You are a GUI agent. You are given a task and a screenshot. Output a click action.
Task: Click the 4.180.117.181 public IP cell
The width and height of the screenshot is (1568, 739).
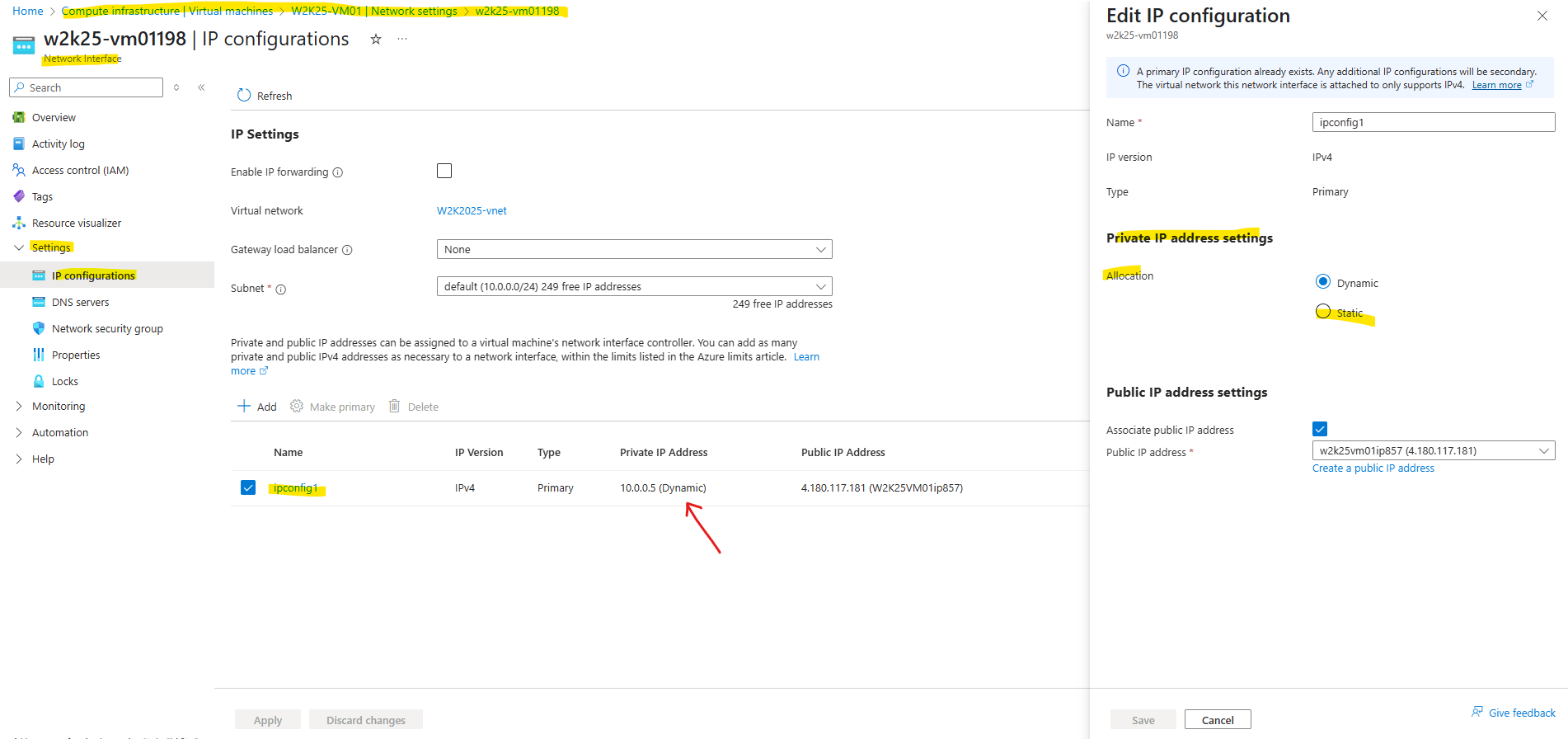pyautogui.click(x=882, y=487)
